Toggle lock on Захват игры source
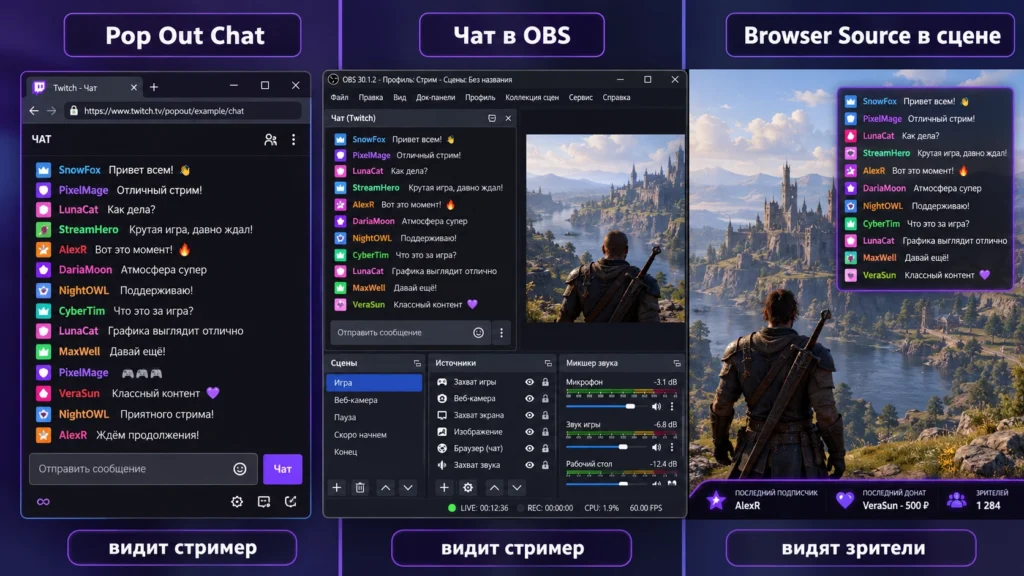 coord(545,382)
